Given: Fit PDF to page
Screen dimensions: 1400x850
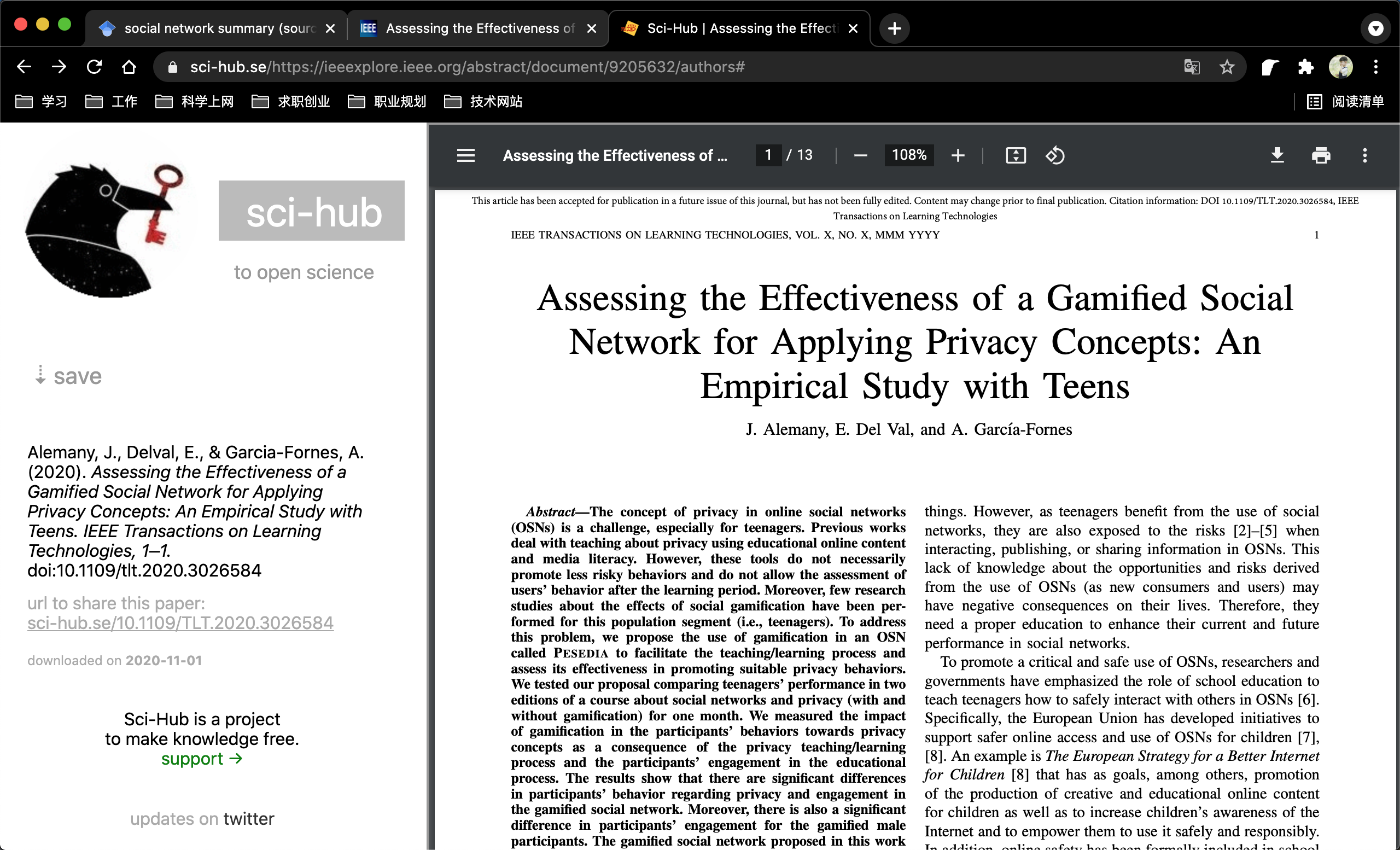Looking at the screenshot, I should [1016, 155].
